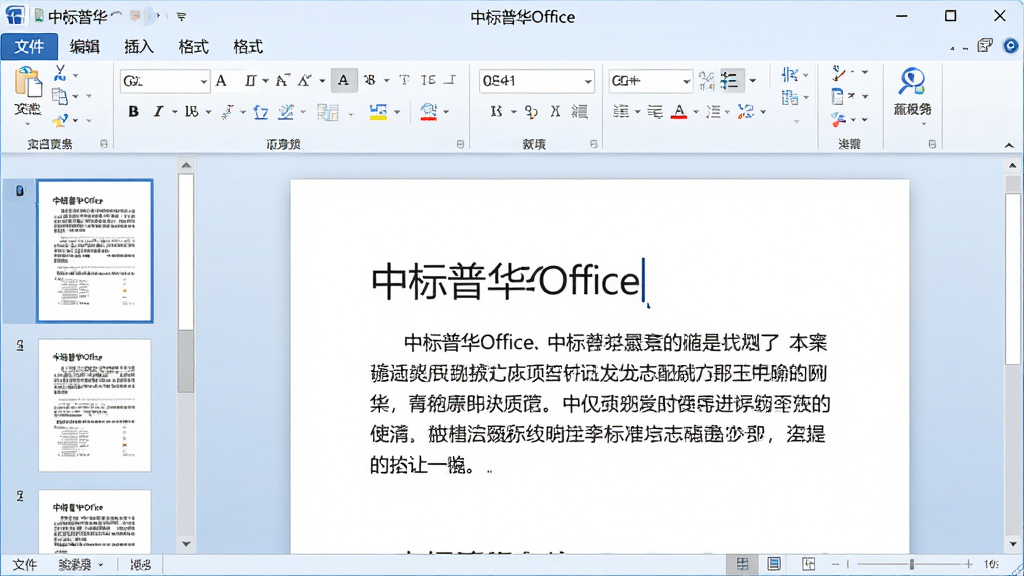Click the document title heading 中标普华Office

pos(506,281)
